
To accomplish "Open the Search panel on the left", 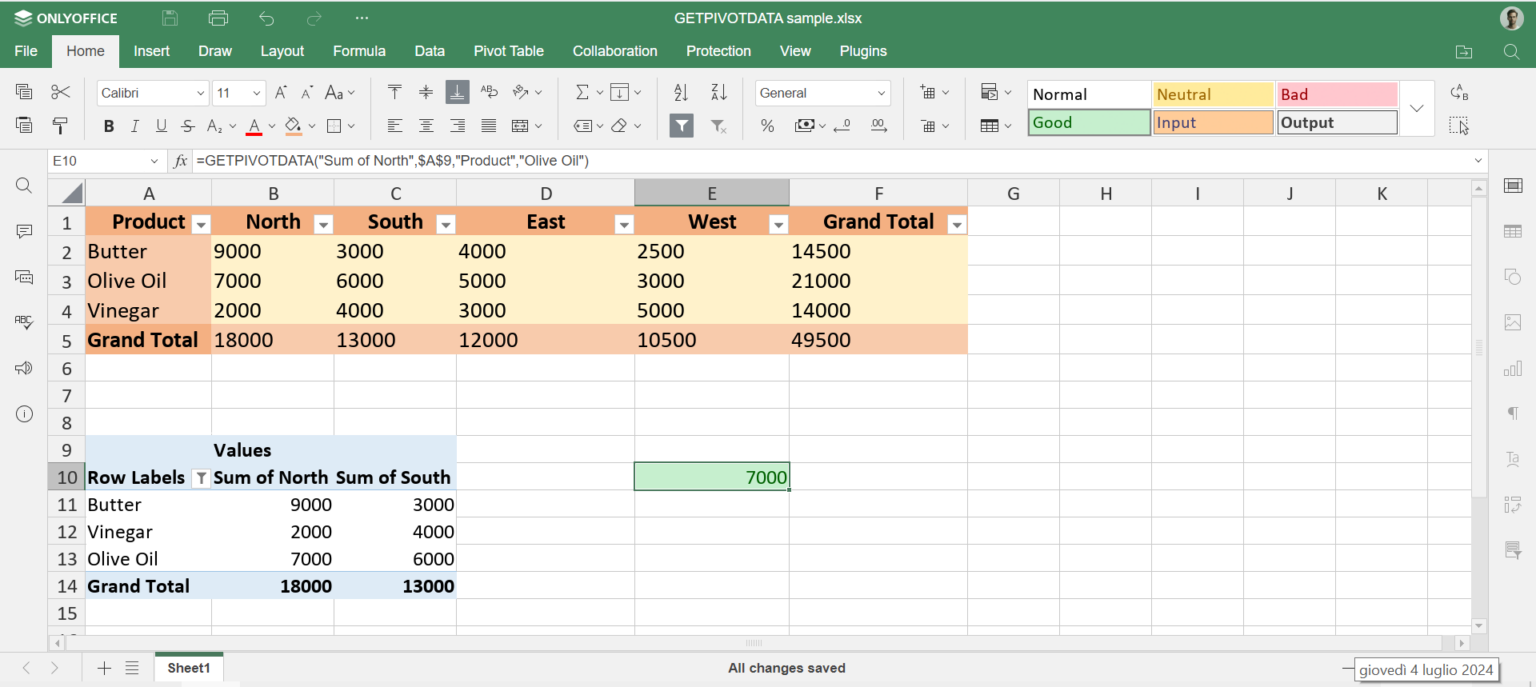I will point(23,185).
